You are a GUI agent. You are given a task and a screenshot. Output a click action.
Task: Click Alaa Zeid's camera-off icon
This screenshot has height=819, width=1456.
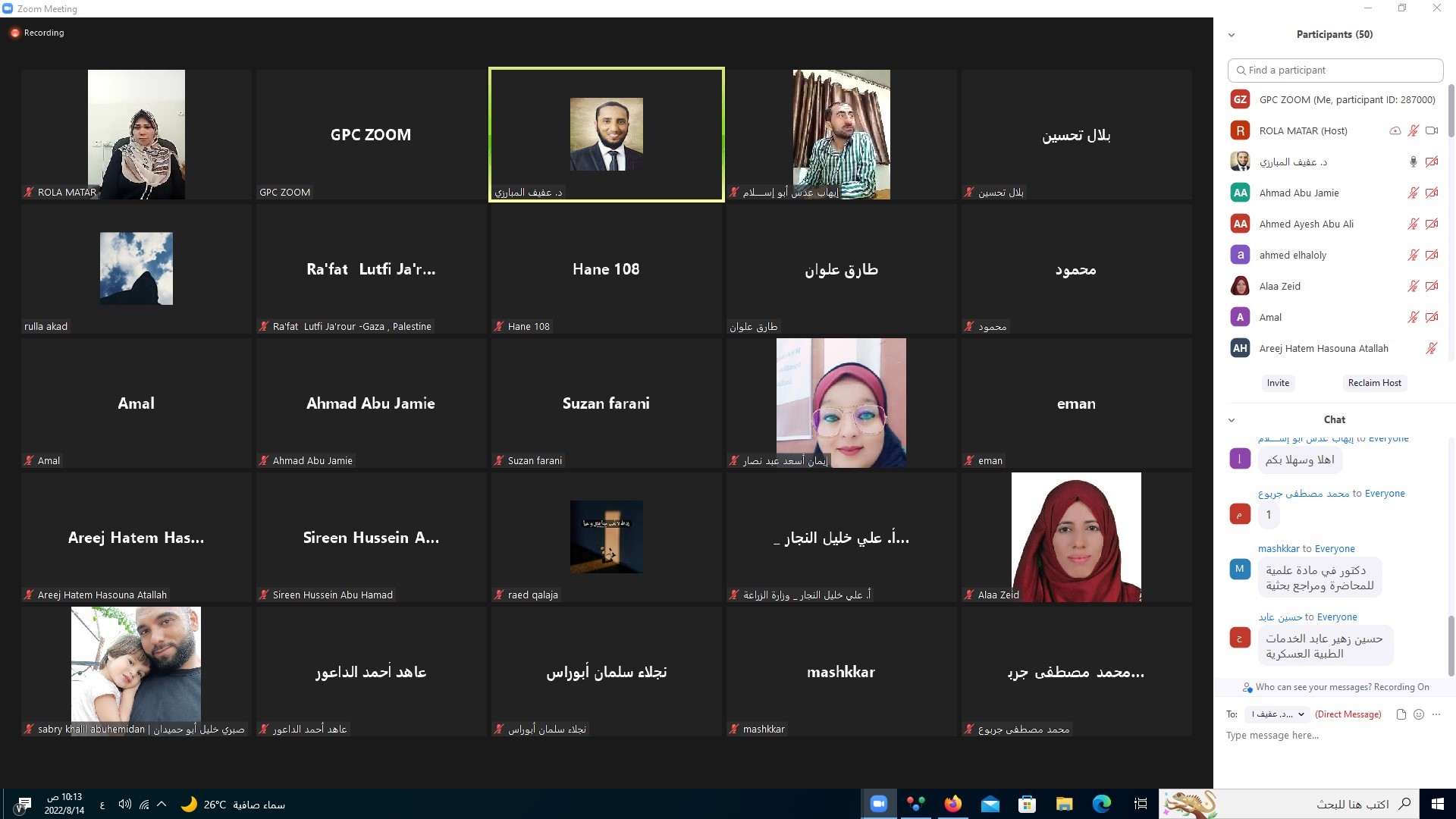(1432, 286)
